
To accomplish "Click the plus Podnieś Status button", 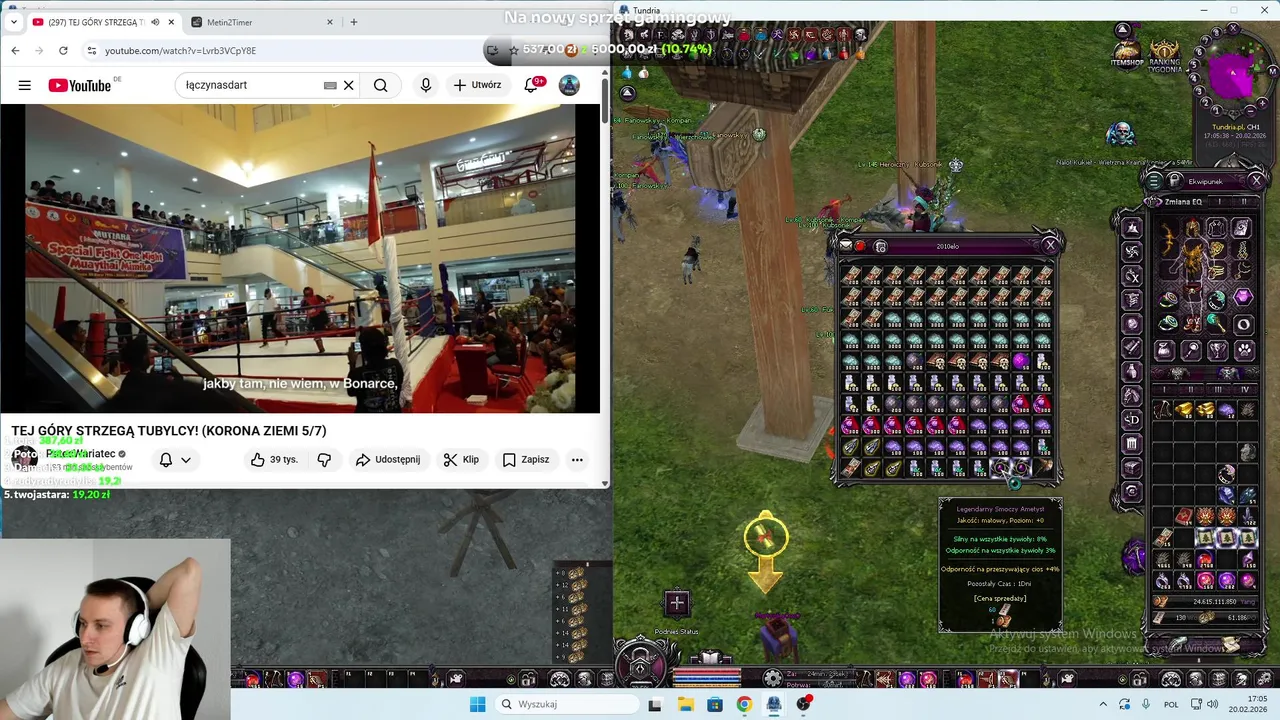I will point(677,602).
